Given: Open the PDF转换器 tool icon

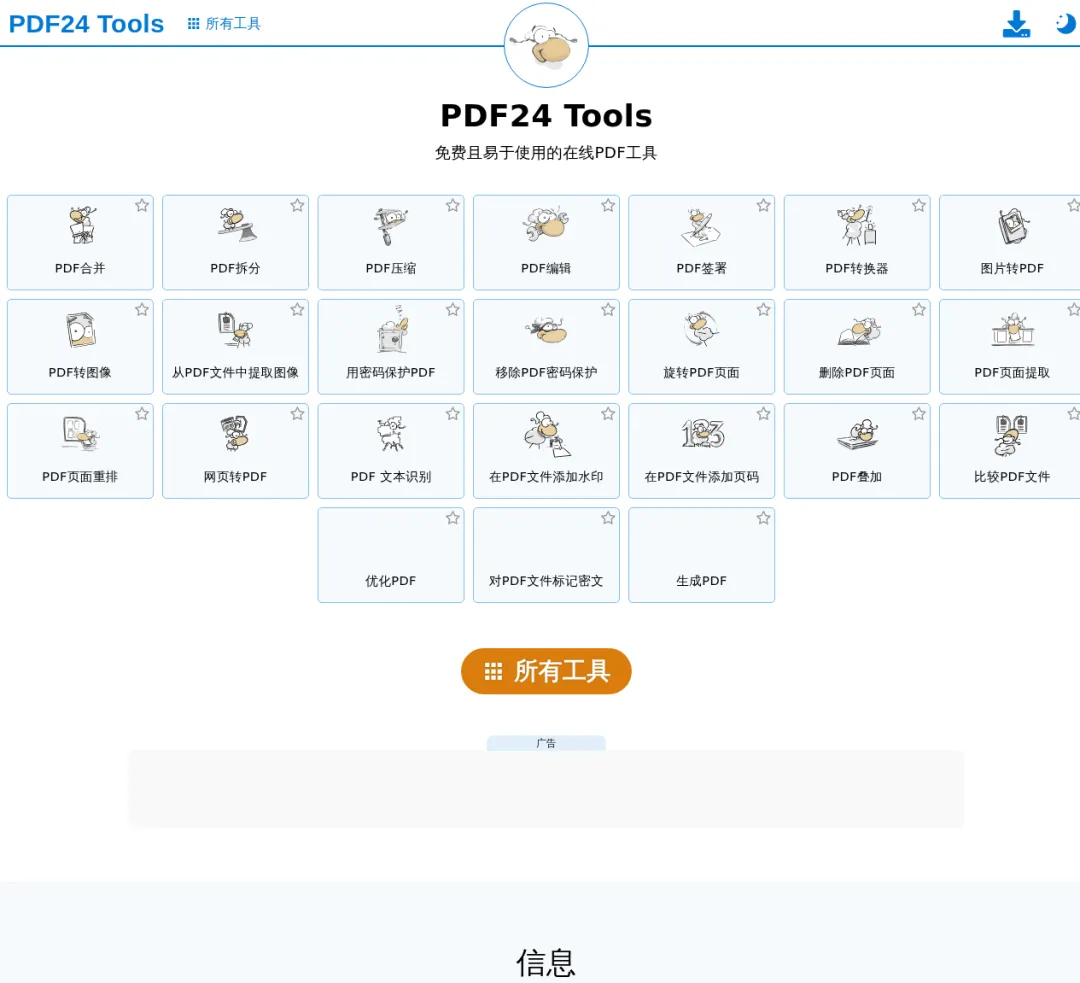Looking at the screenshot, I should (857, 225).
